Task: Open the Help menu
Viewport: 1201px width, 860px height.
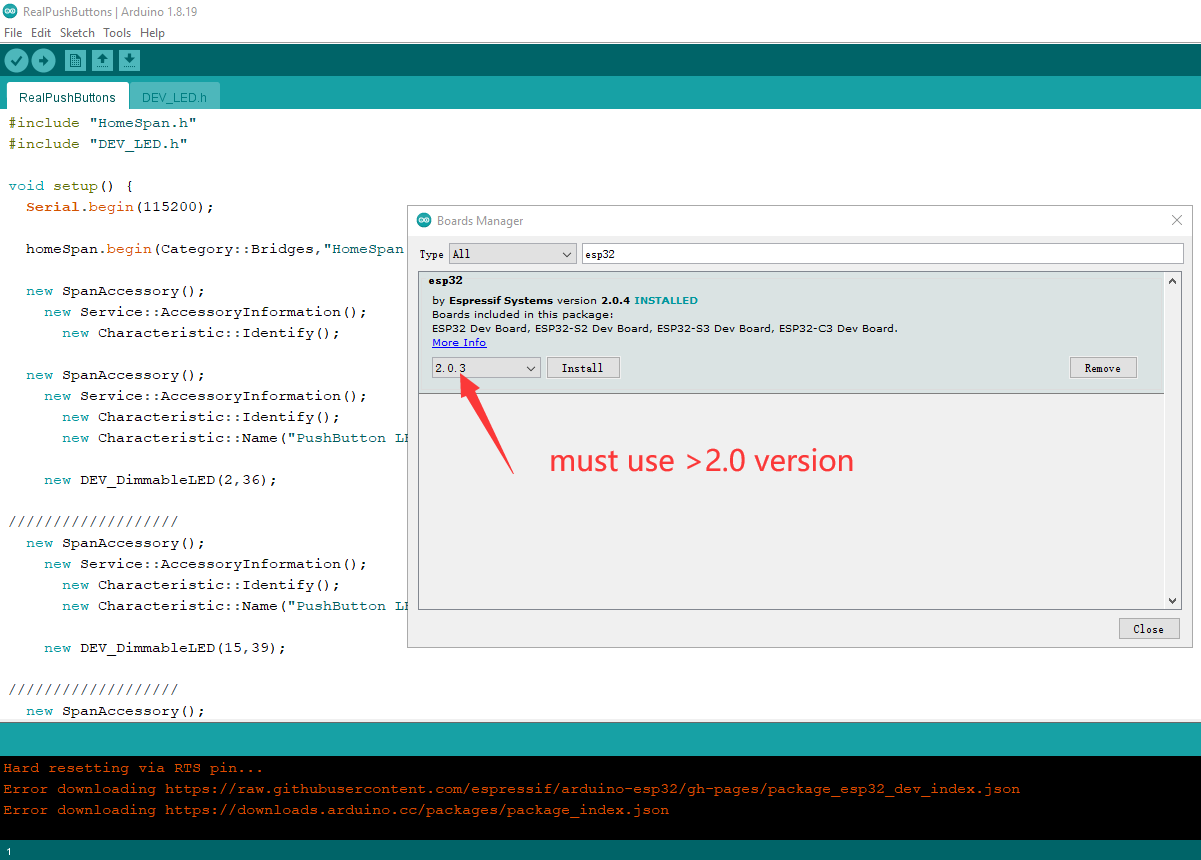Action: click(x=152, y=33)
